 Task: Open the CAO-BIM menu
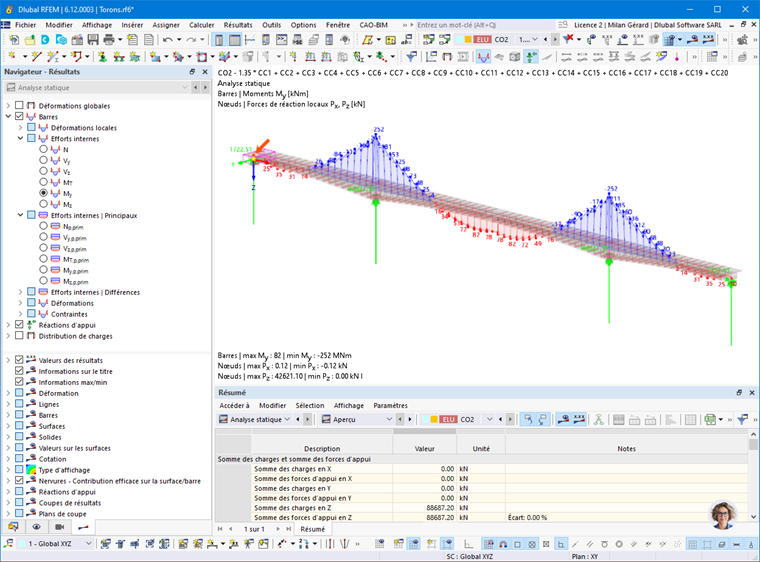tap(373, 25)
